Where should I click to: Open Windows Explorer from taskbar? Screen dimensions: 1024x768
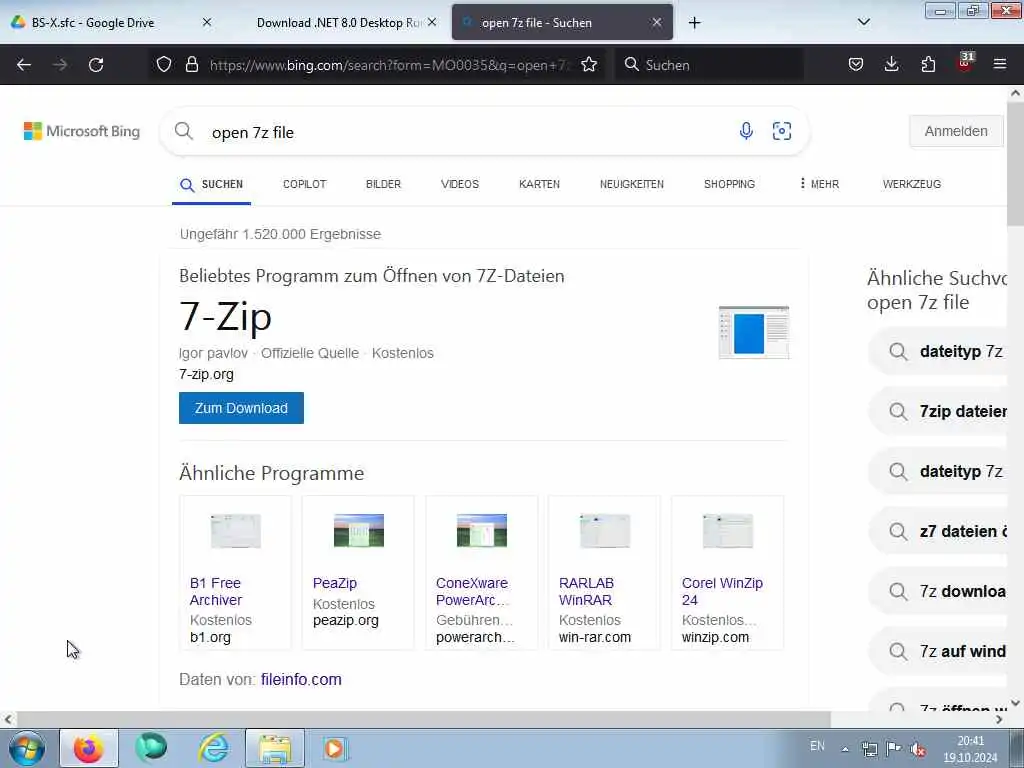coord(275,748)
